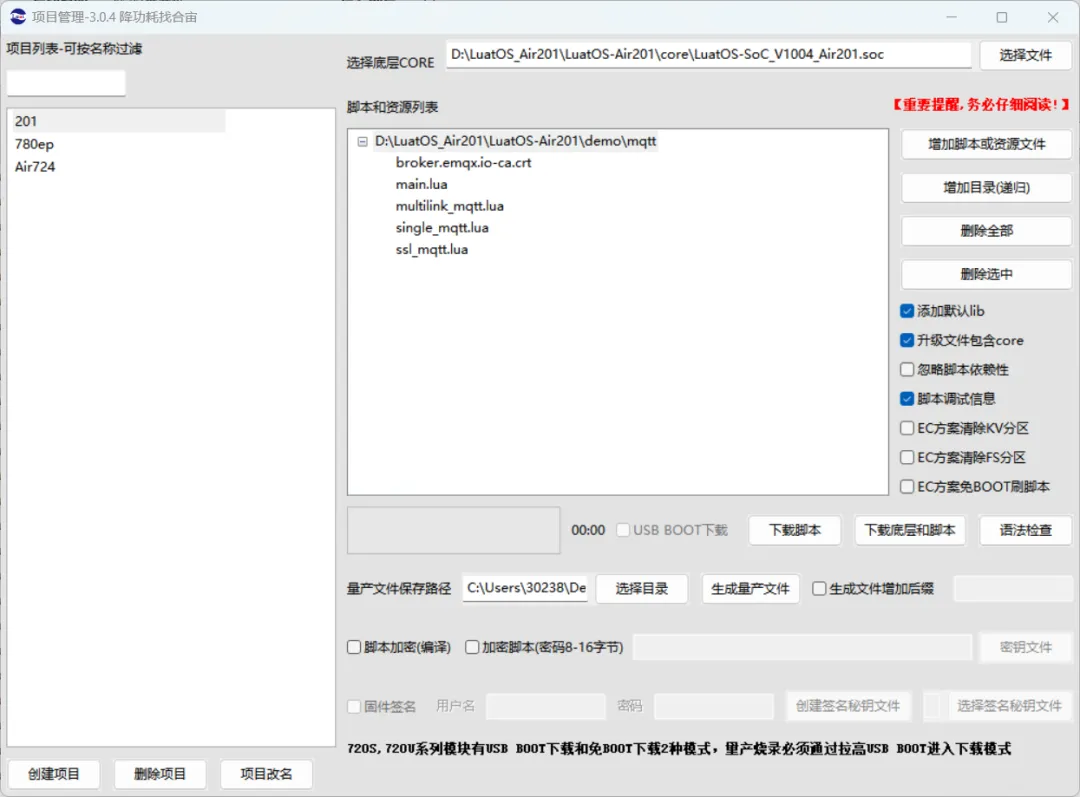Click 删除项目 button
This screenshot has height=797, width=1080.
[160, 774]
